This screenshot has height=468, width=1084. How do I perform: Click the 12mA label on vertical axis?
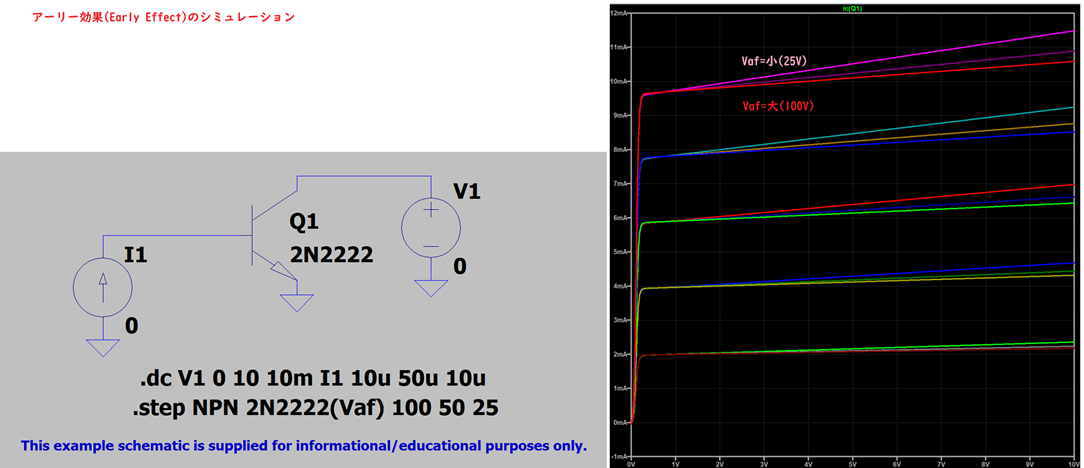(618, 14)
